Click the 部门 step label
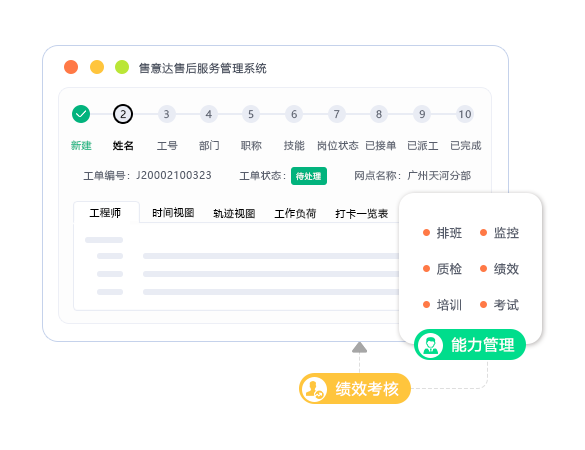585x450 pixels. pyautogui.click(x=209, y=145)
